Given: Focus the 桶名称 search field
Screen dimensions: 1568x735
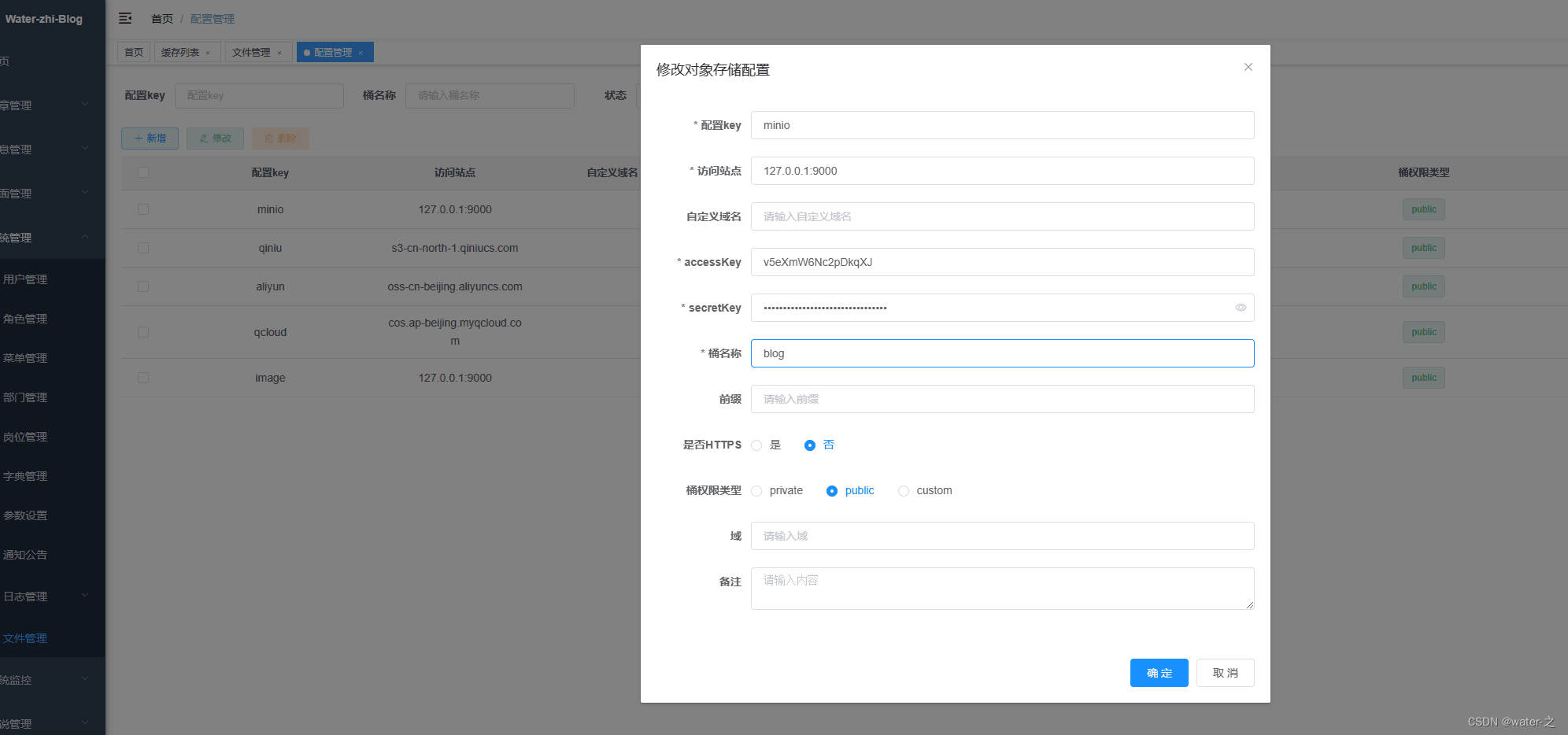Looking at the screenshot, I should (x=490, y=96).
